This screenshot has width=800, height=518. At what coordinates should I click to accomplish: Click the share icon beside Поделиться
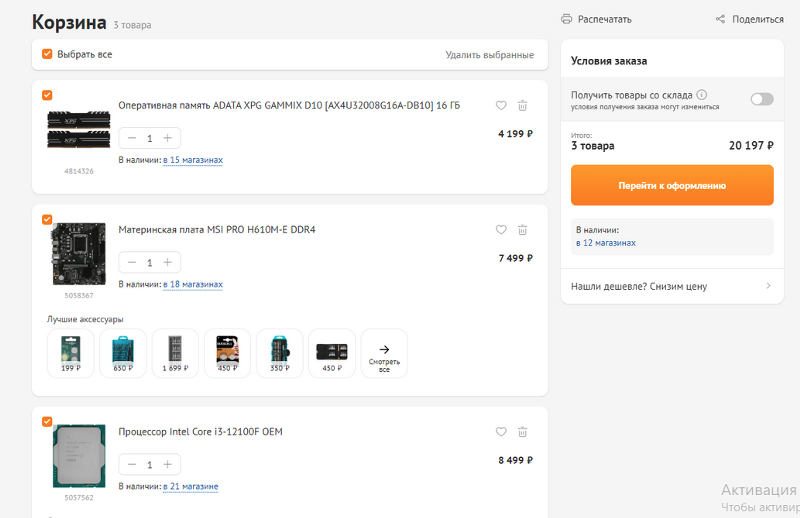pos(720,19)
